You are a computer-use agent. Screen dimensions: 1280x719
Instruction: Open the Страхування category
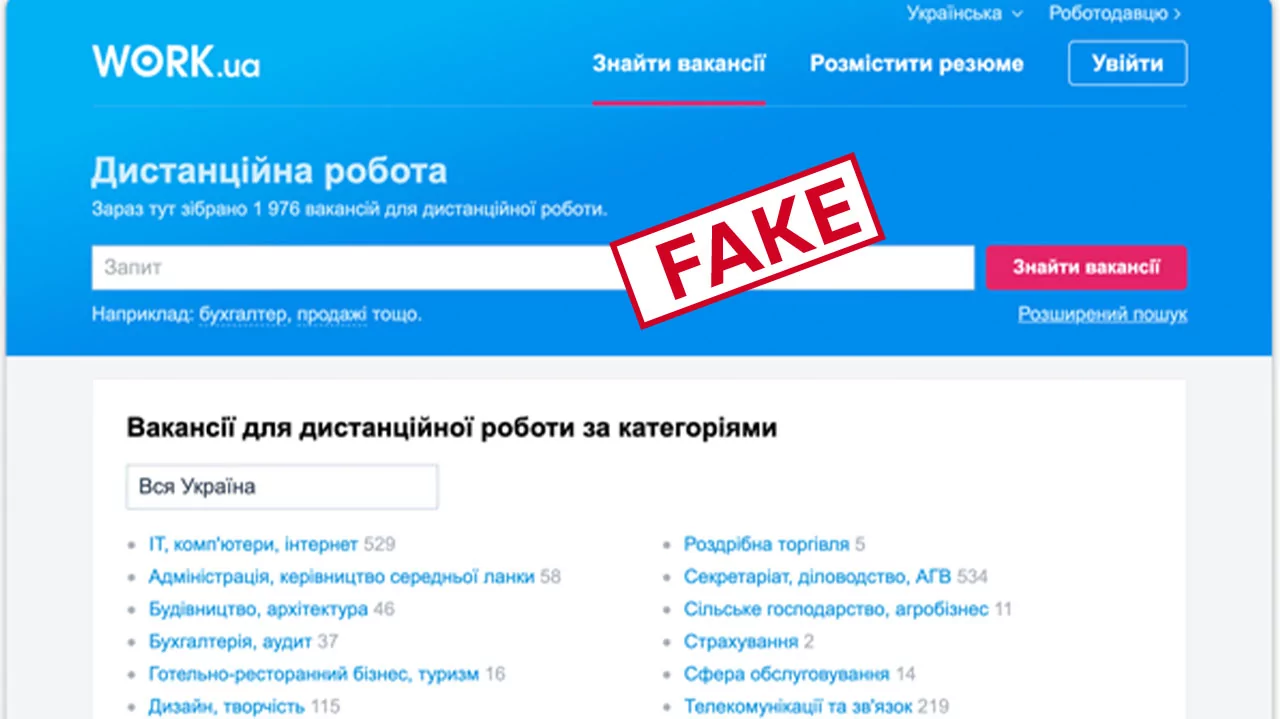[x=741, y=641]
